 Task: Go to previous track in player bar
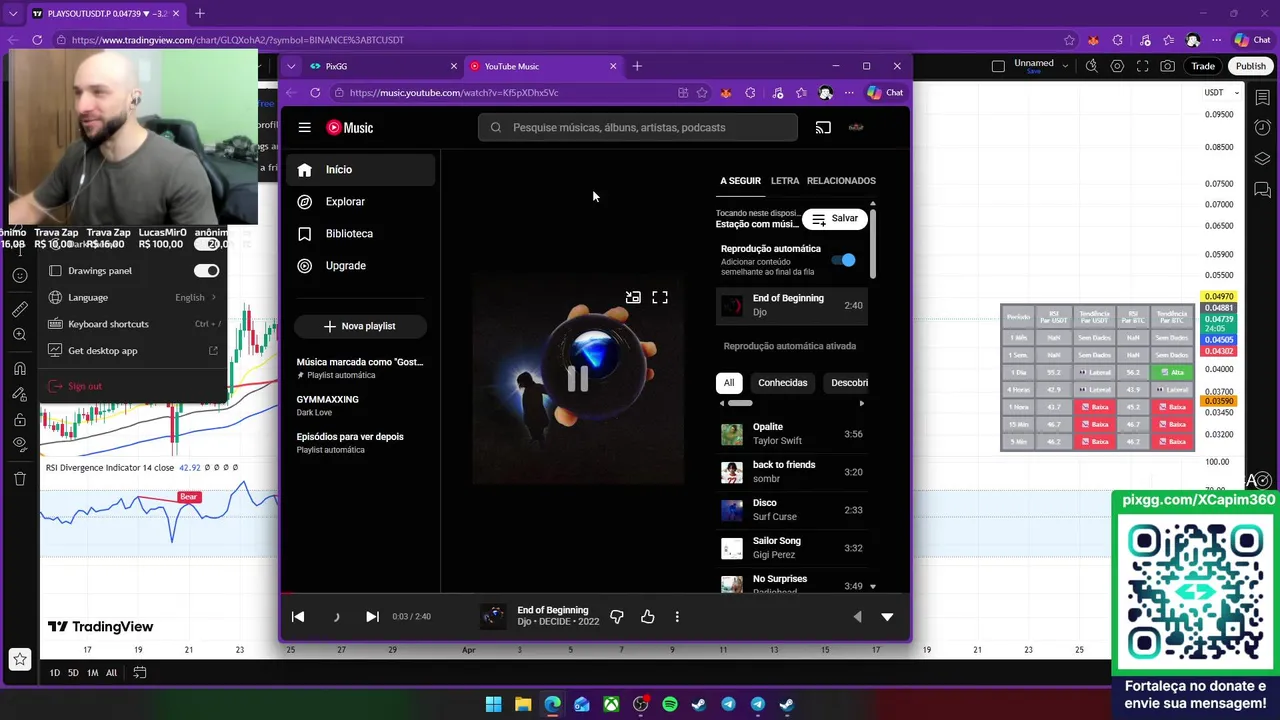pos(298,617)
